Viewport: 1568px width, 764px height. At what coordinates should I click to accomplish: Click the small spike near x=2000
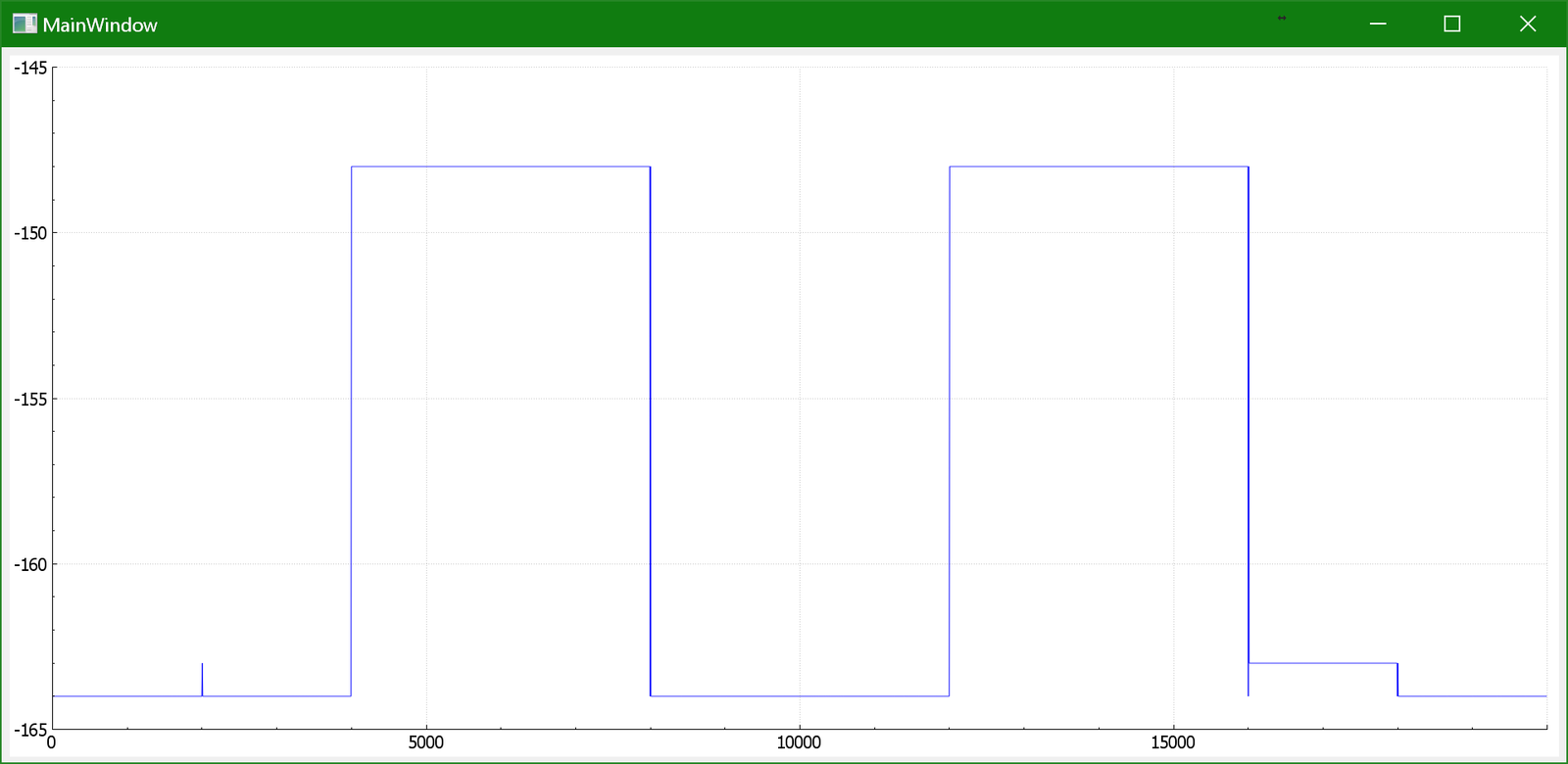tap(202, 680)
